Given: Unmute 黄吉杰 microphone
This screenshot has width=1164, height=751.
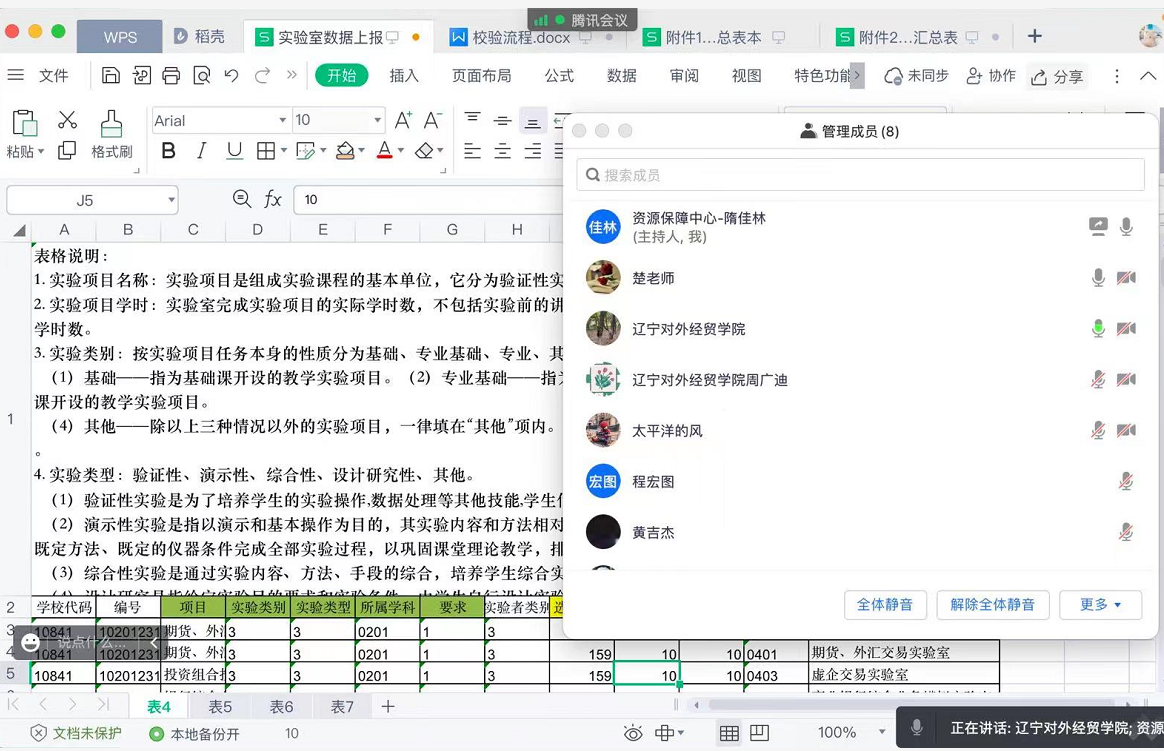Looking at the screenshot, I should pyautogui.click(x=1126, y=531).
